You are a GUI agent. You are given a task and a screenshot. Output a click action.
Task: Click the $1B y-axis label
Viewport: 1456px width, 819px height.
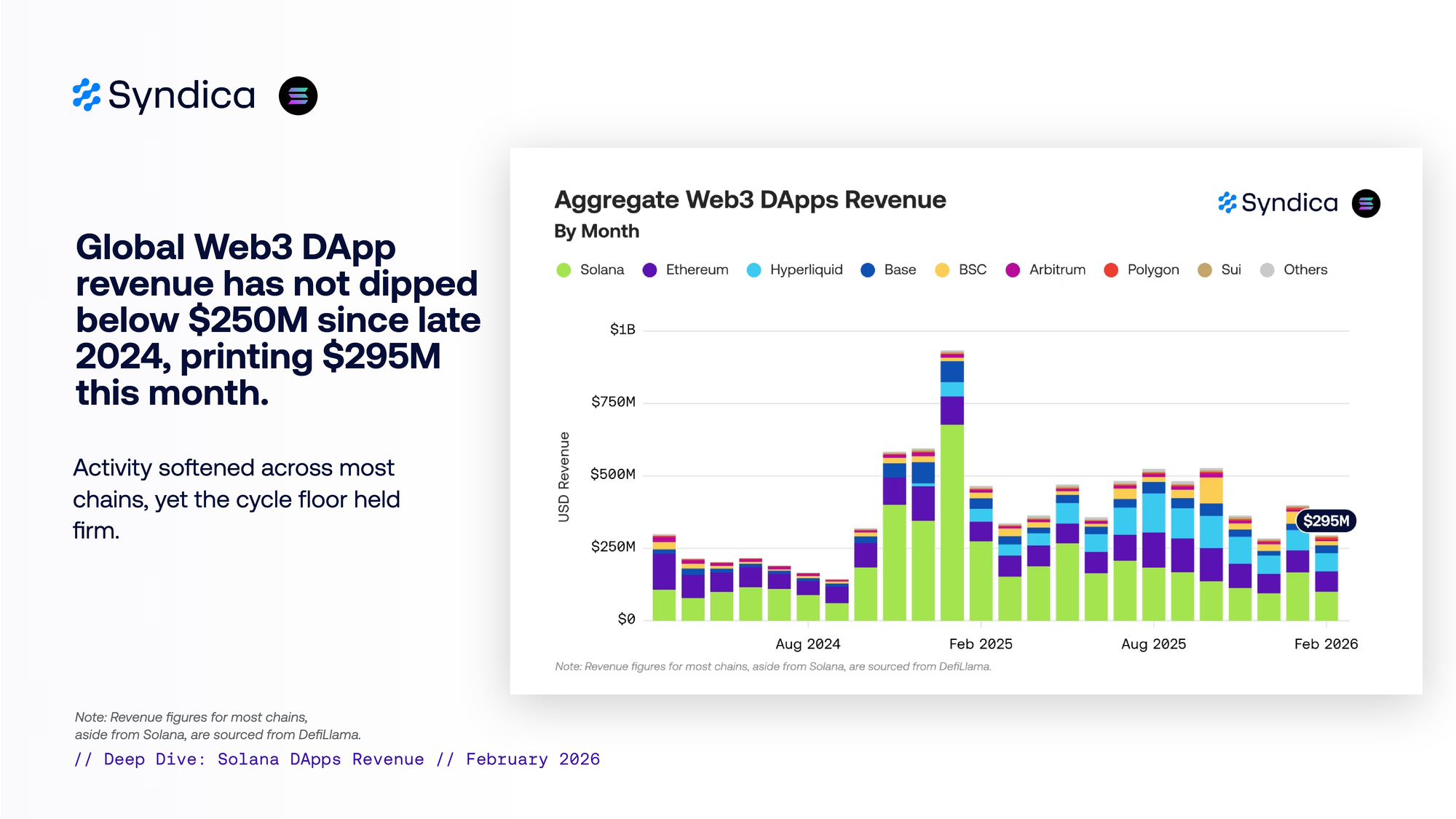click(x=622, y=330)
